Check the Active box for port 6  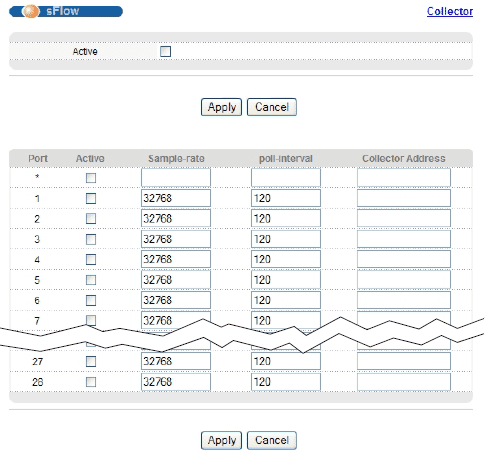tap(91, 300)
